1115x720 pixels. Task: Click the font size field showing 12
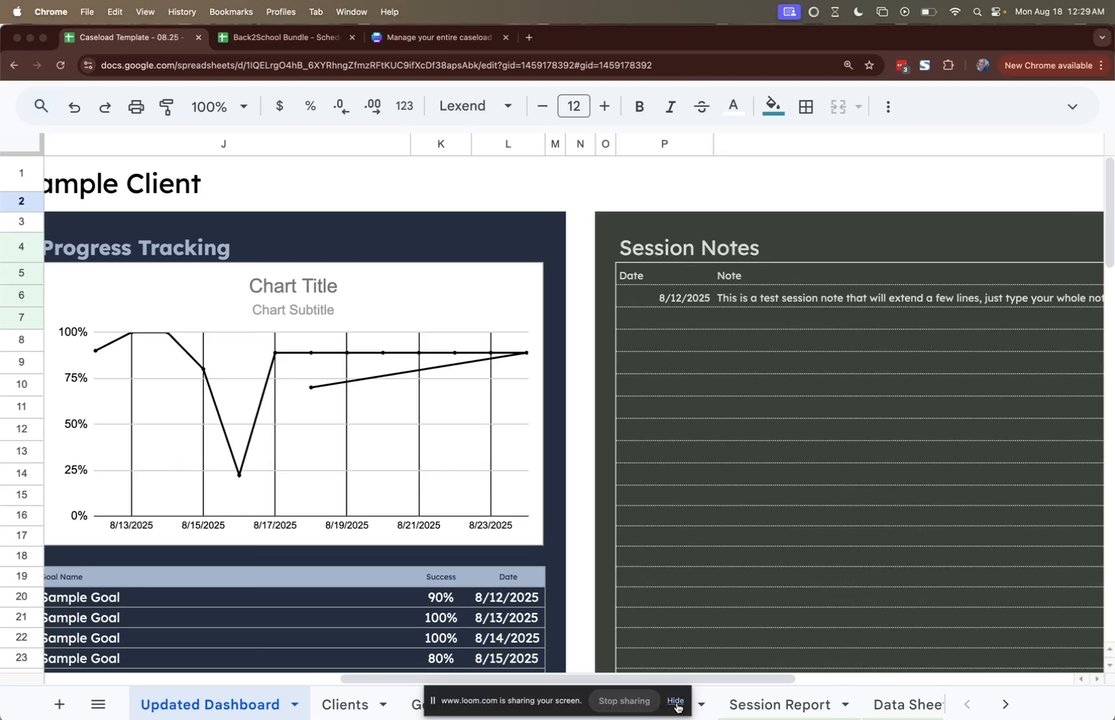click(x=574, y=106)
